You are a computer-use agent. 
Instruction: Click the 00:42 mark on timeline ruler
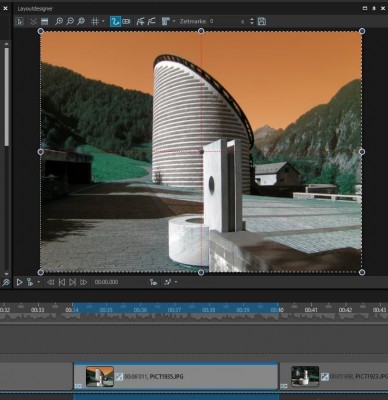pyautogui.click(x=345, y=310)
